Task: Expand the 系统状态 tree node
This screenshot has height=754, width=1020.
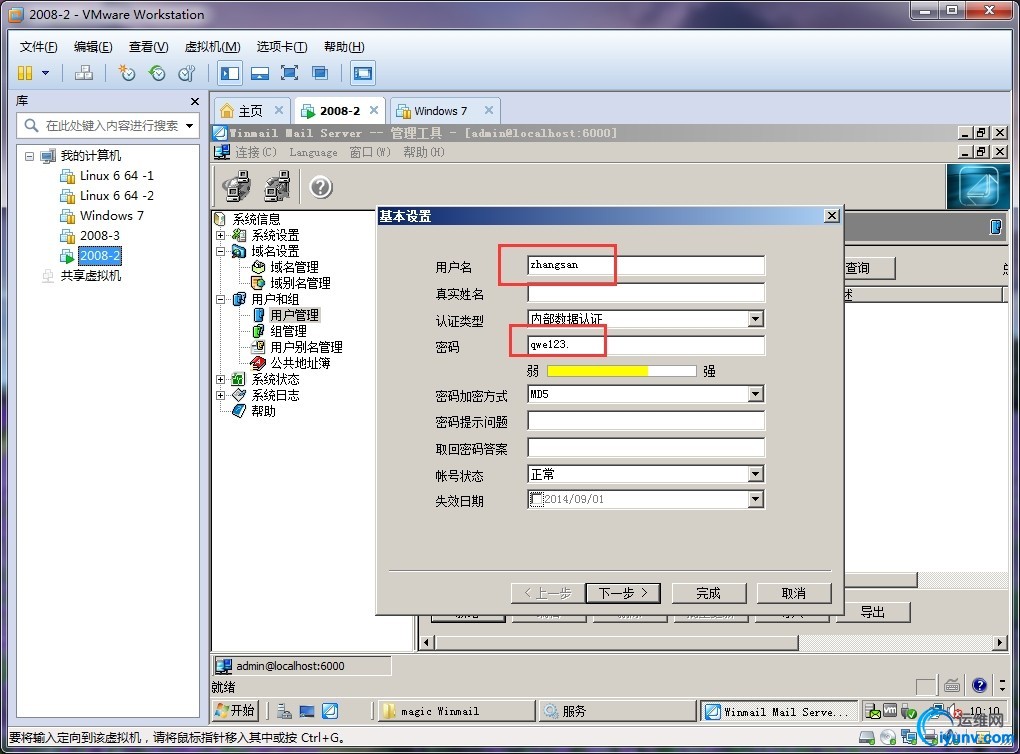Action: pos(221,379)
